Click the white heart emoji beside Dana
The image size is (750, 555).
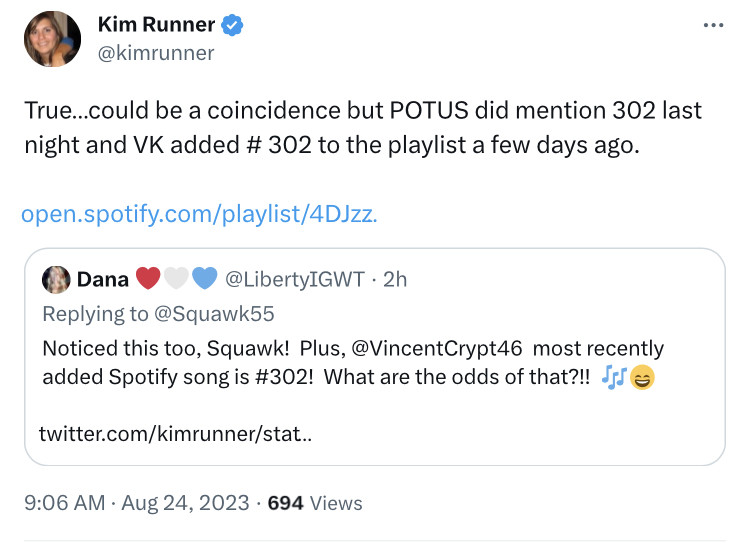pyautogui.click(x=176, y=280)
